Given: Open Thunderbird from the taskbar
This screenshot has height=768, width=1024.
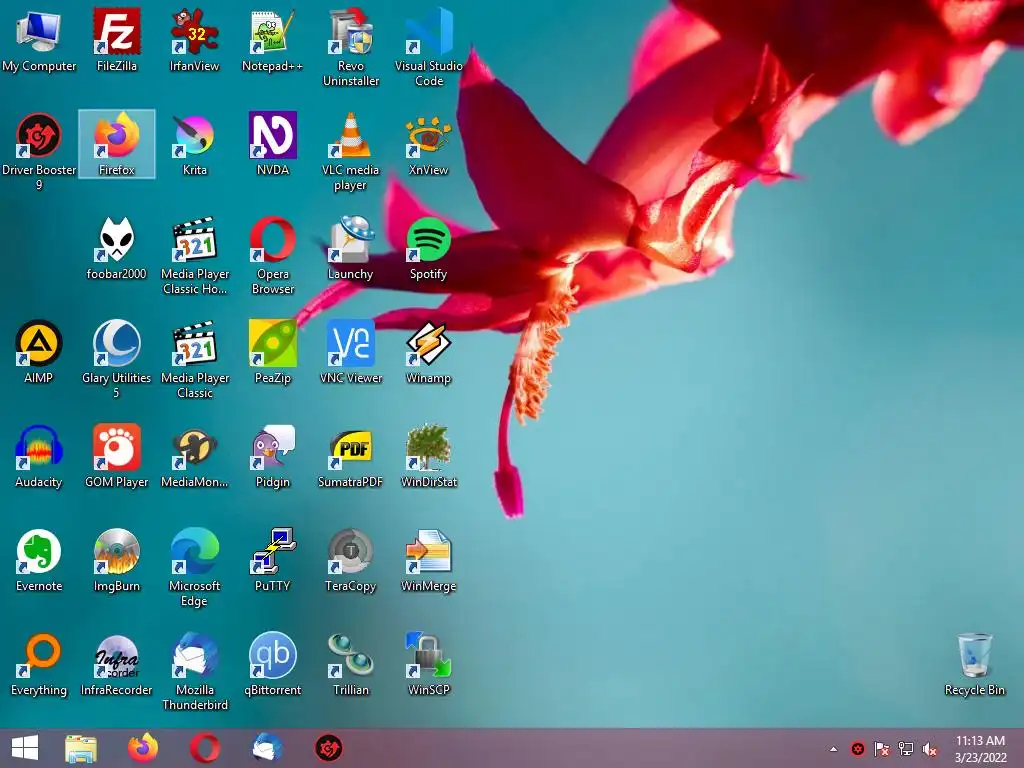Looking at the screenshot, I should point(267,748).
